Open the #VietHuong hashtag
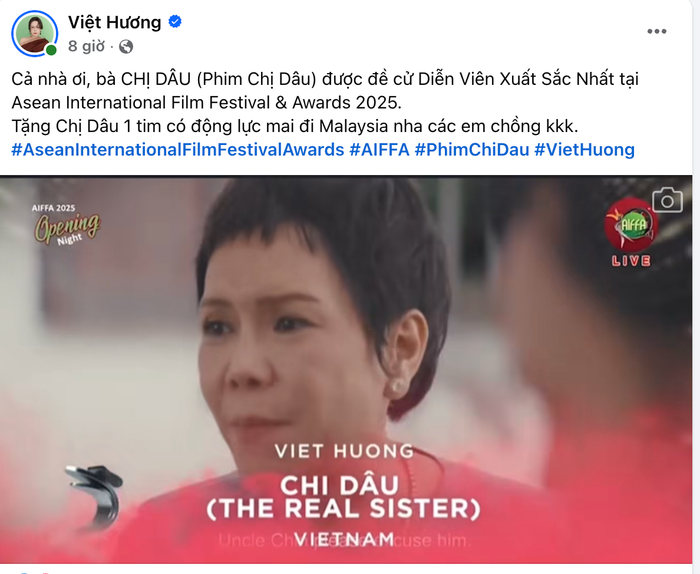The width and height of the screenshot is (700, 574). (584, 150)
